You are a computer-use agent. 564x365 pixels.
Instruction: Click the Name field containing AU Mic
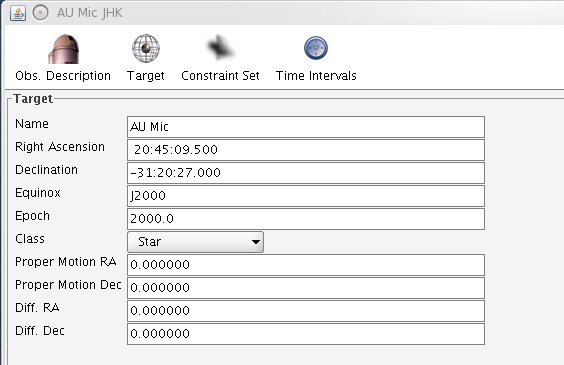[306, 127]
